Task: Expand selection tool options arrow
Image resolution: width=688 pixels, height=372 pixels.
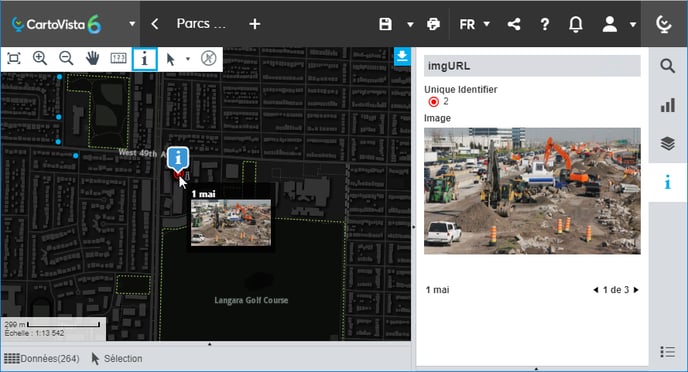Action: (188, 59)
